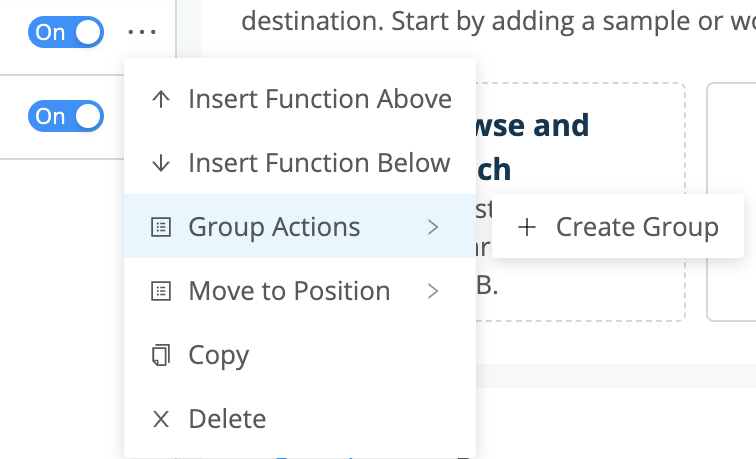Click the X icon next to Delete
Image resolution: width=756 pixels, height=459 pixels.
tap(160, 419)
